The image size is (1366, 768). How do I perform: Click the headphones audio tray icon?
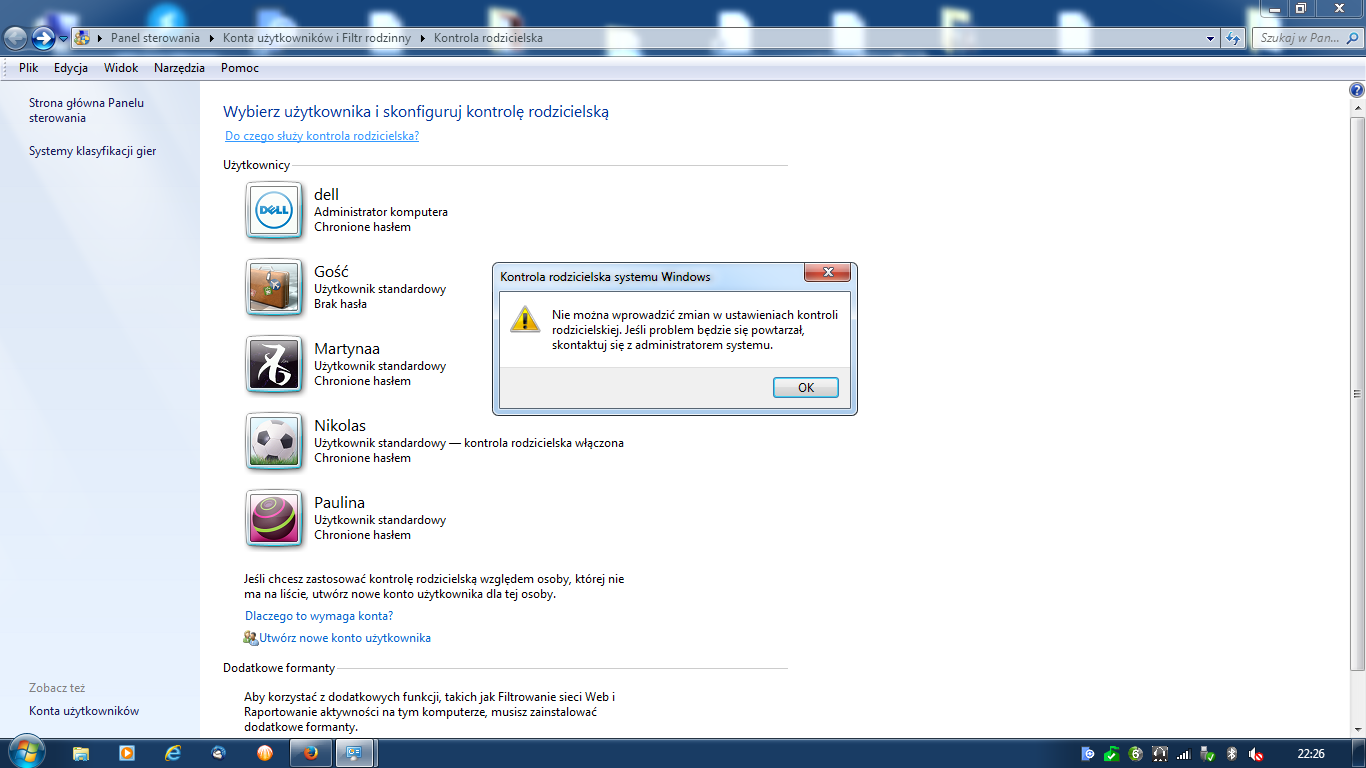(x=1160, y=754)
